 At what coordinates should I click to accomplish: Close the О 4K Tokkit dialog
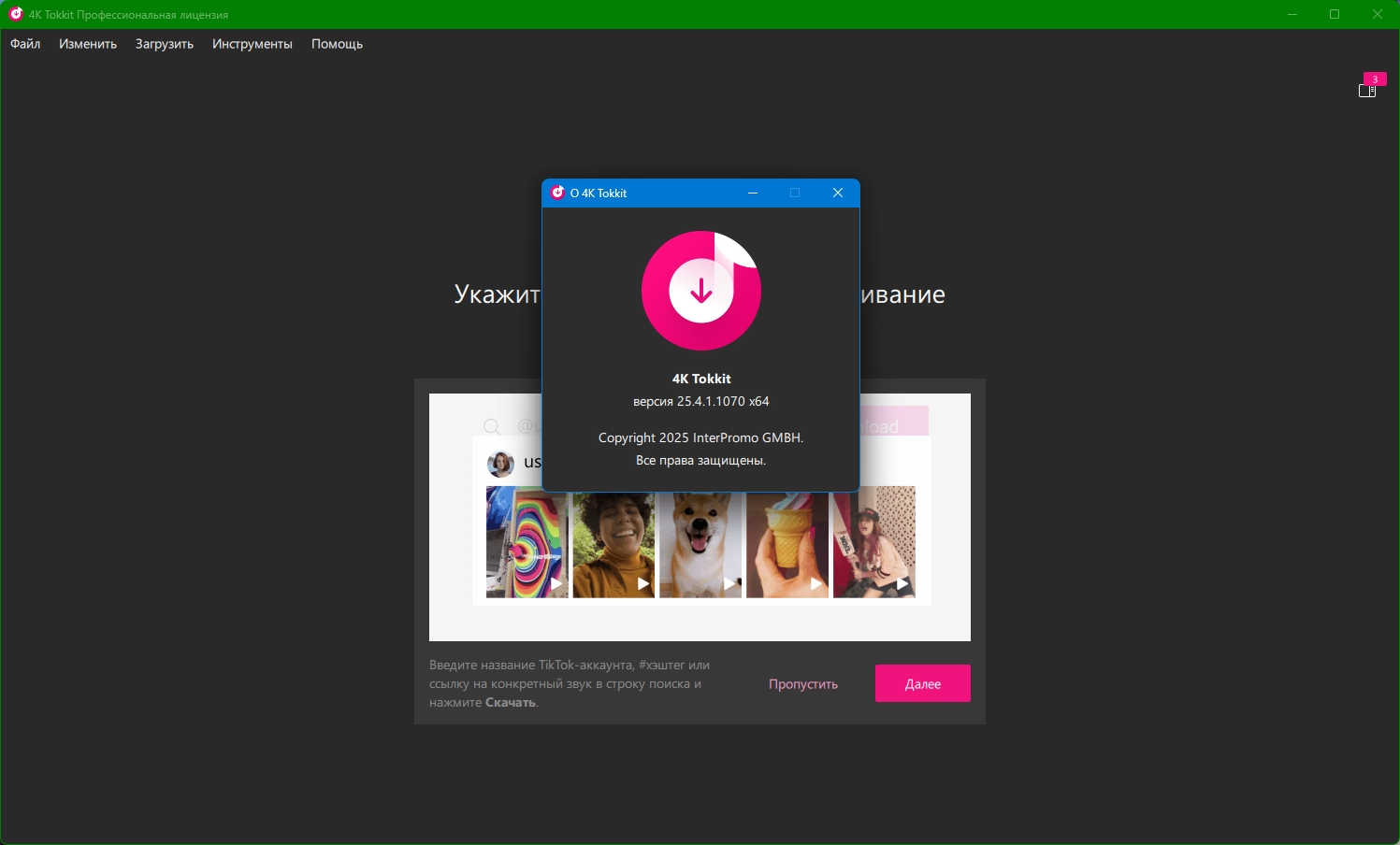point(838,193)
